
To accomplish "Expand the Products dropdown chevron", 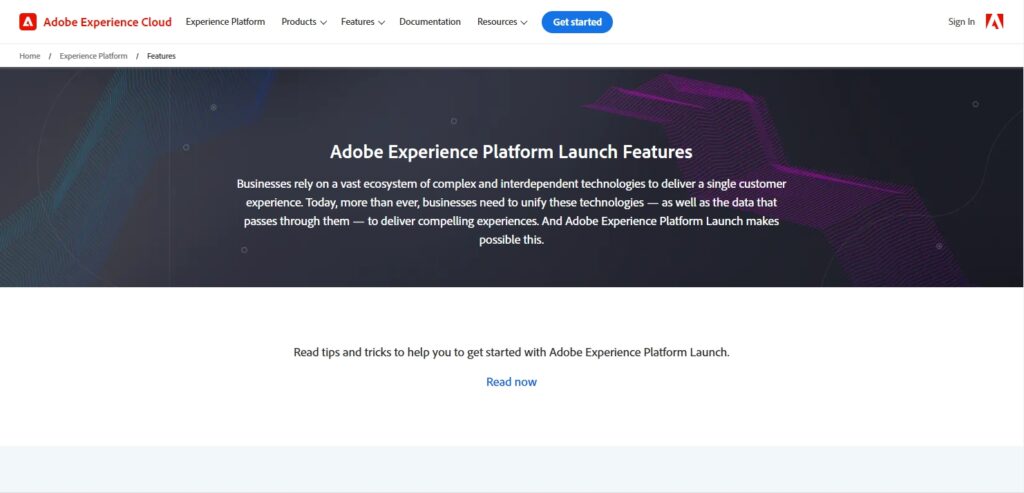I will point(323,23).
